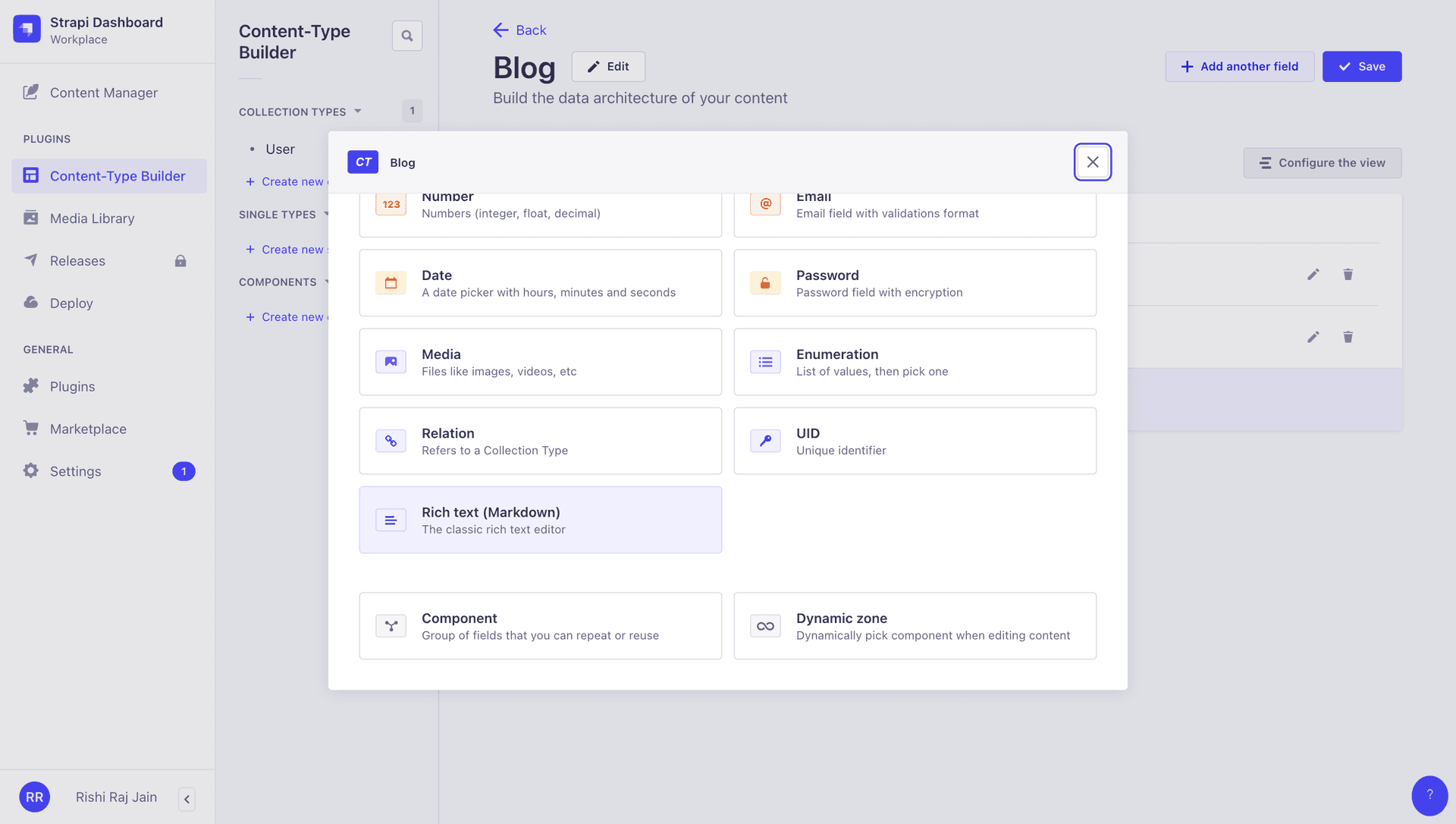The width and height of the screenshot is (1456, 824).
Task: Select the Enumeration field type icon
Action: (x=765, y=362)
